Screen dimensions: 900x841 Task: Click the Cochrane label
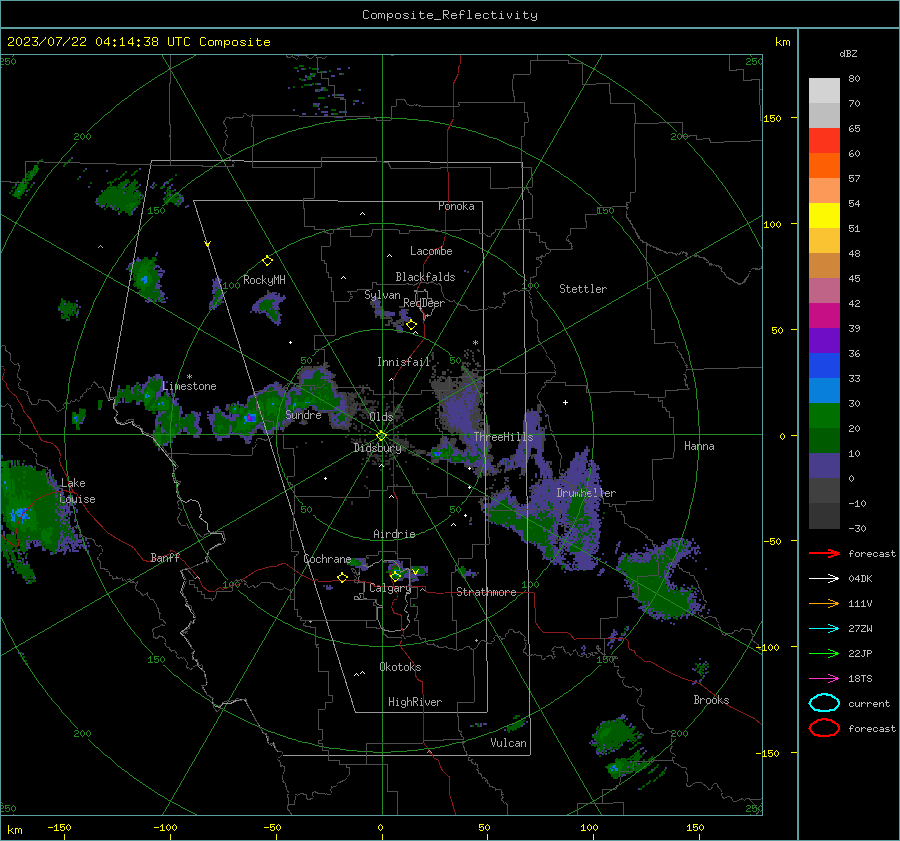[327, 559]
